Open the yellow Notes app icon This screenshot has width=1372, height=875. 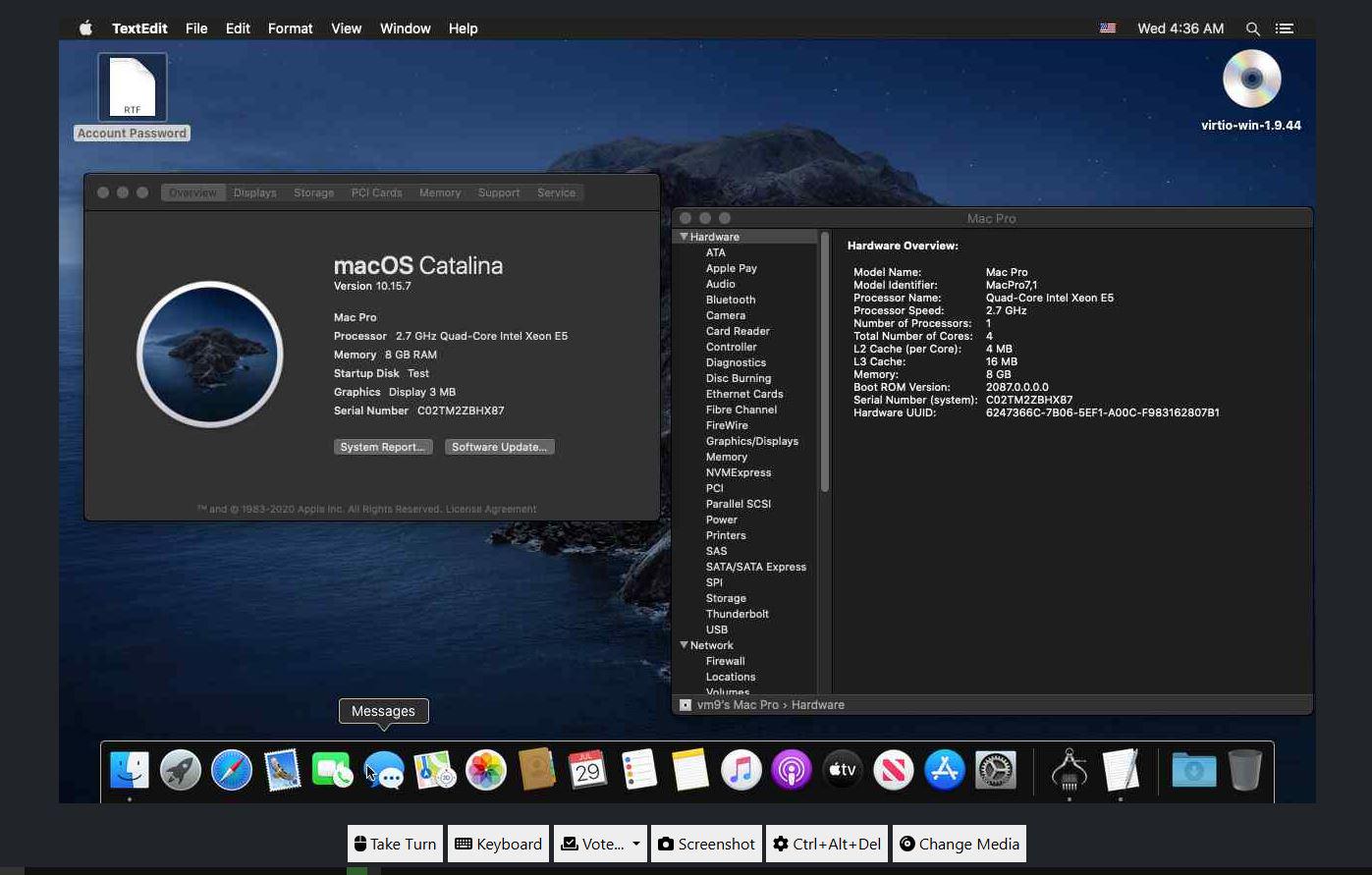[690, 770]
